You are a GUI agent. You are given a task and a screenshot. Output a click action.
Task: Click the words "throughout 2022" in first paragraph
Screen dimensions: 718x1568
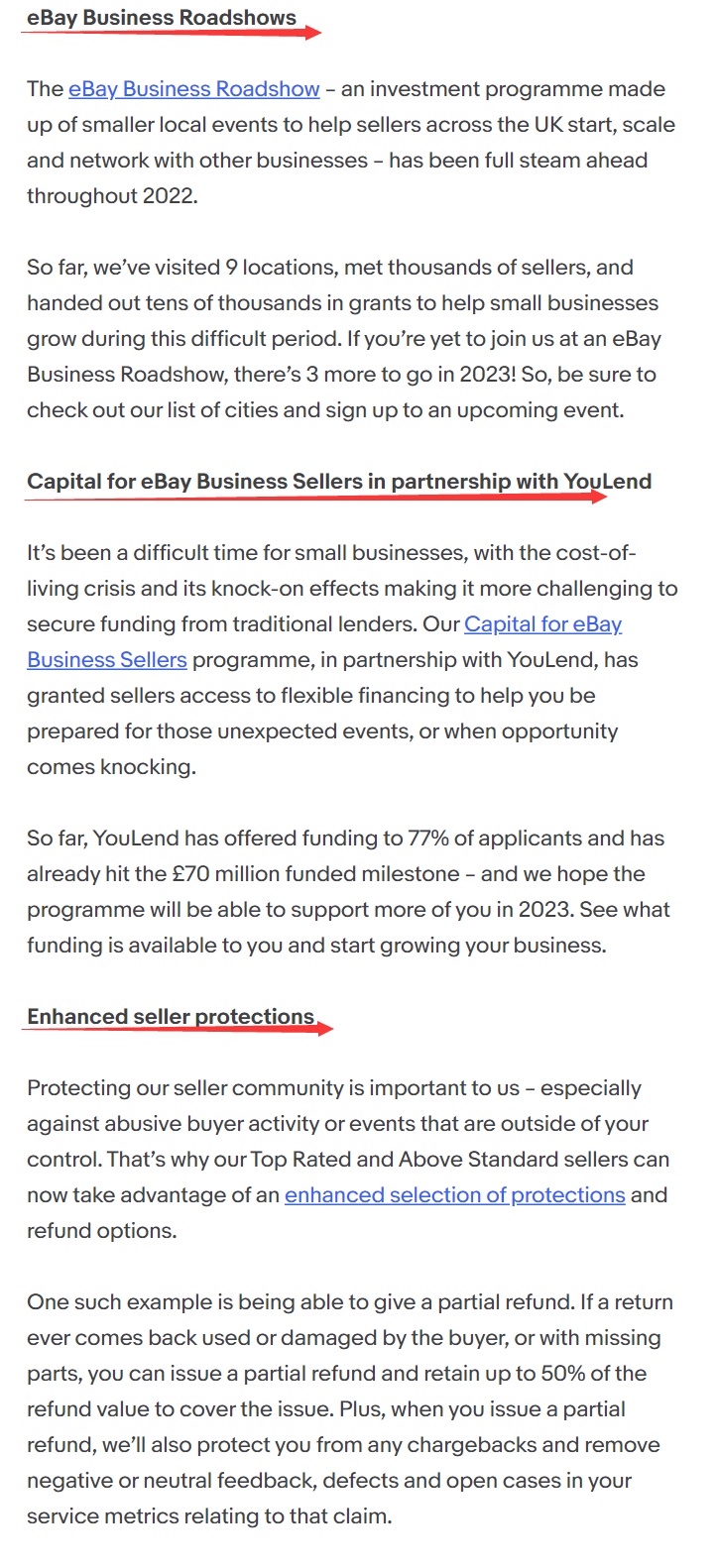(x=111, y=196)
